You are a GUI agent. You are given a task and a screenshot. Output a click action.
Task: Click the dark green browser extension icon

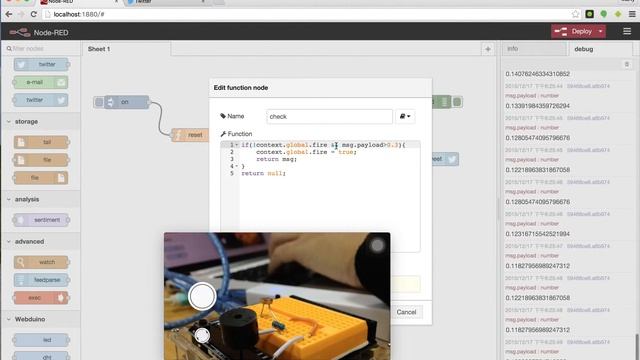pyautogui.click(x=589, y=14)
